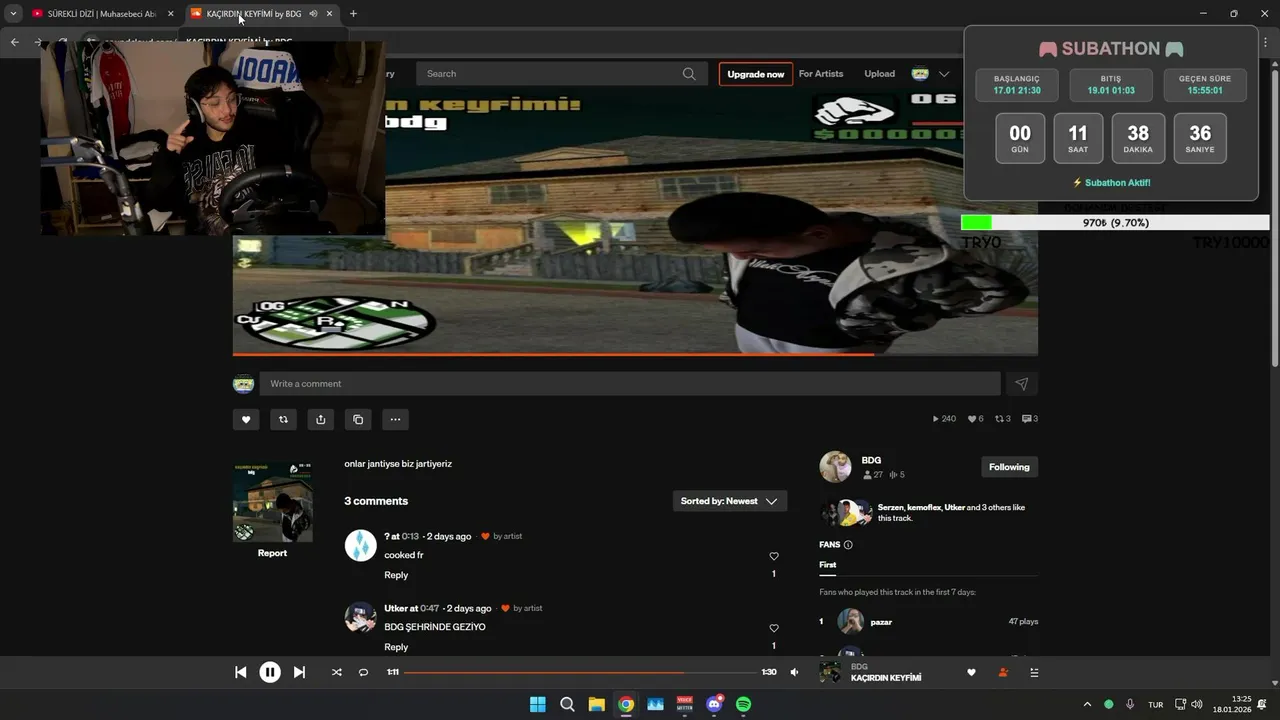1280x720 pixels.
Task: Open the For Artists menu item
Action: pyautogui.click(x=821, y=74)
